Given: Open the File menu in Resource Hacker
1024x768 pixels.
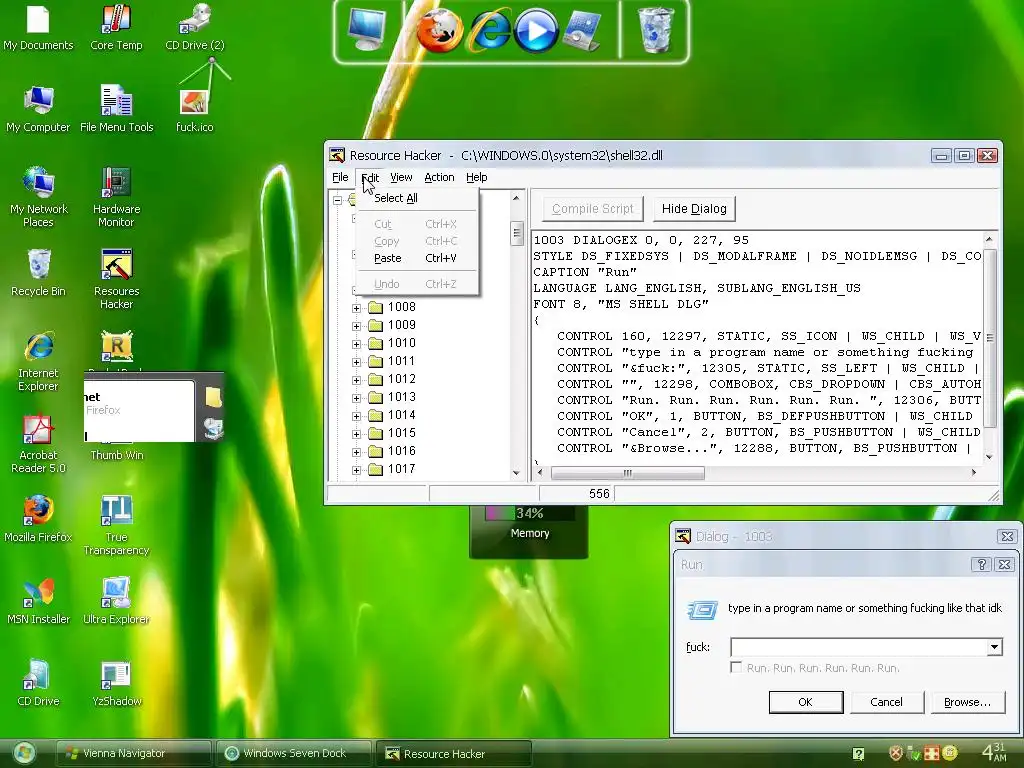Looking at the screenshot, I should 340,177.
